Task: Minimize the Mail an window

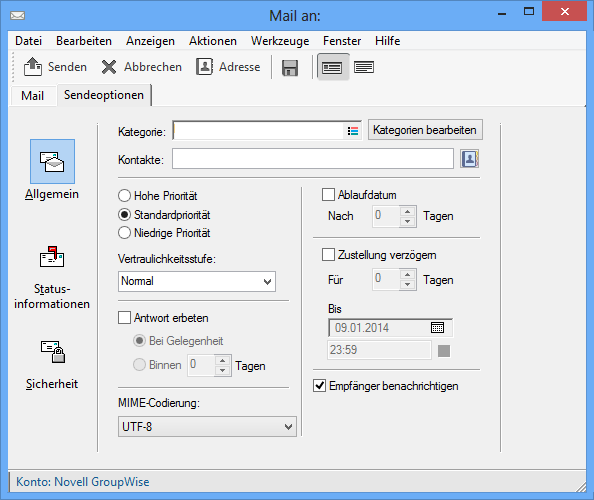Action: click(502, 14)
